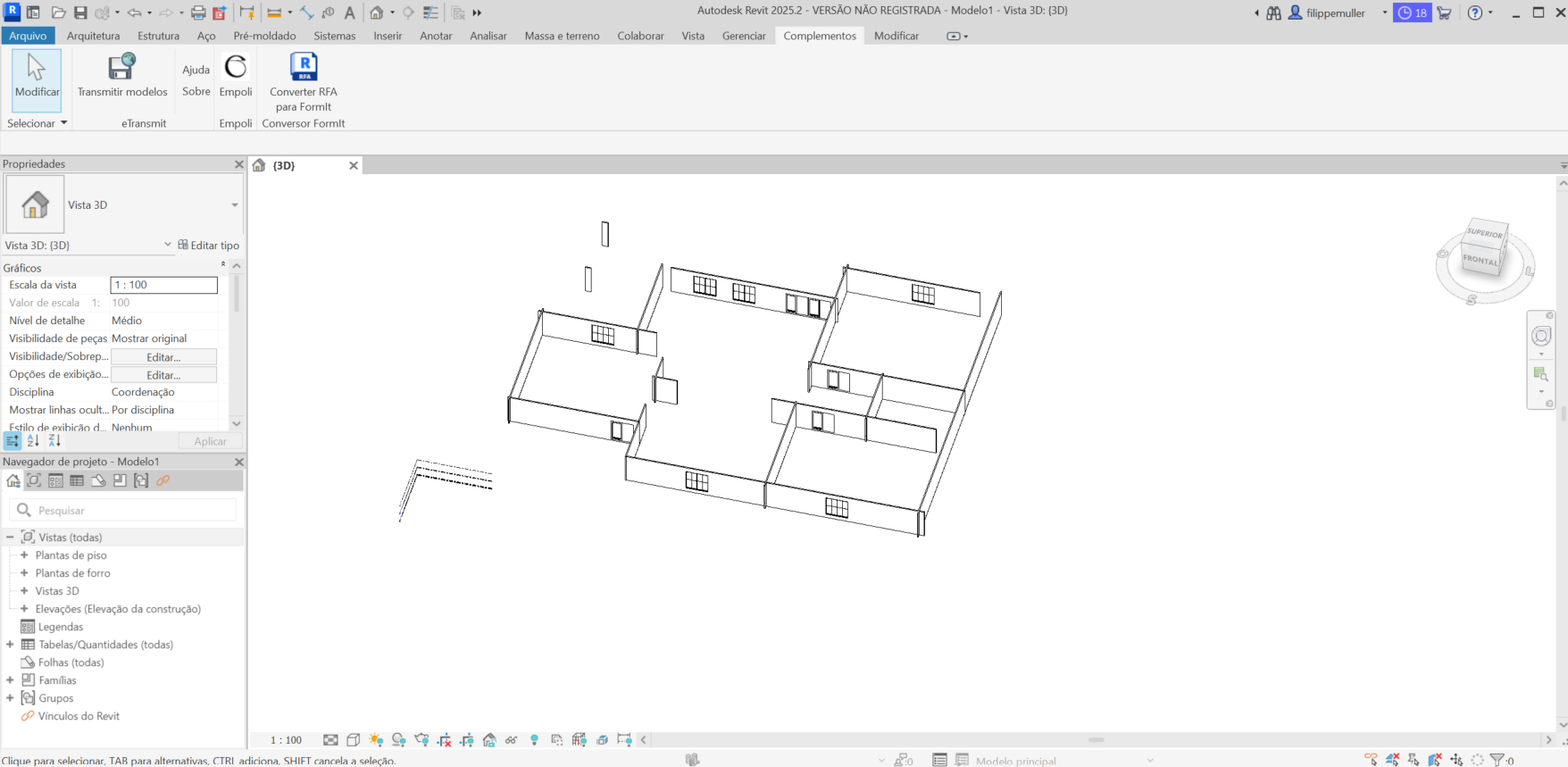Viewport: 1568px width, 767px height.
Task: Toggle shadows in the view control bar
Action: (398, 740)
